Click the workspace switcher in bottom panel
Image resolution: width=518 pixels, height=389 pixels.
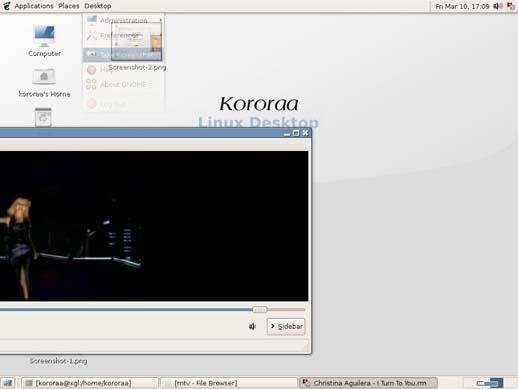coord(490,383)
